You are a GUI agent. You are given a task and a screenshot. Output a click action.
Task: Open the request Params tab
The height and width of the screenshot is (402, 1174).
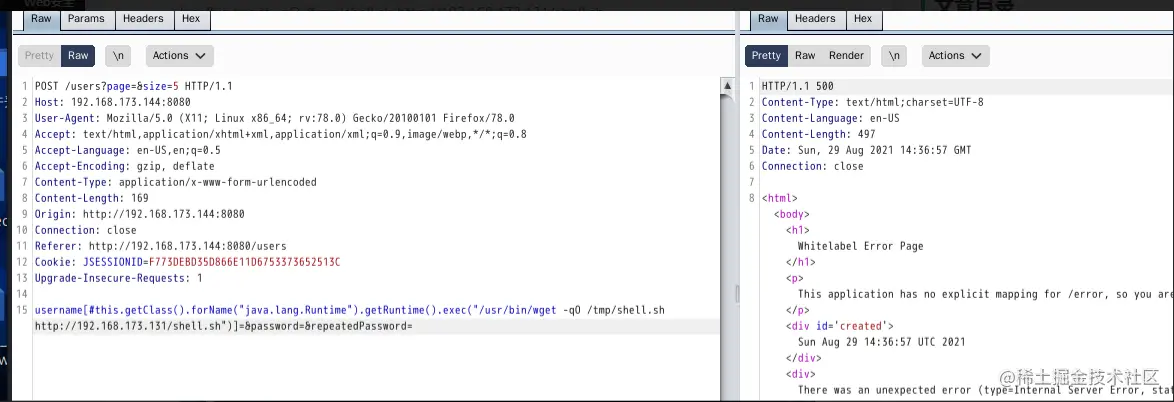[86, 19]
